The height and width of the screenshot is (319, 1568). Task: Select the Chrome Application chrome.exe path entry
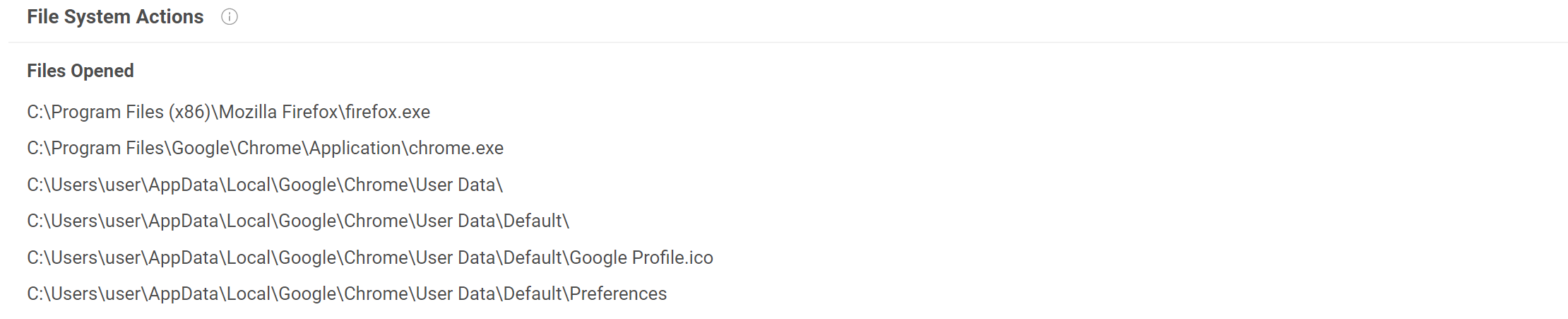coord(266,148)
